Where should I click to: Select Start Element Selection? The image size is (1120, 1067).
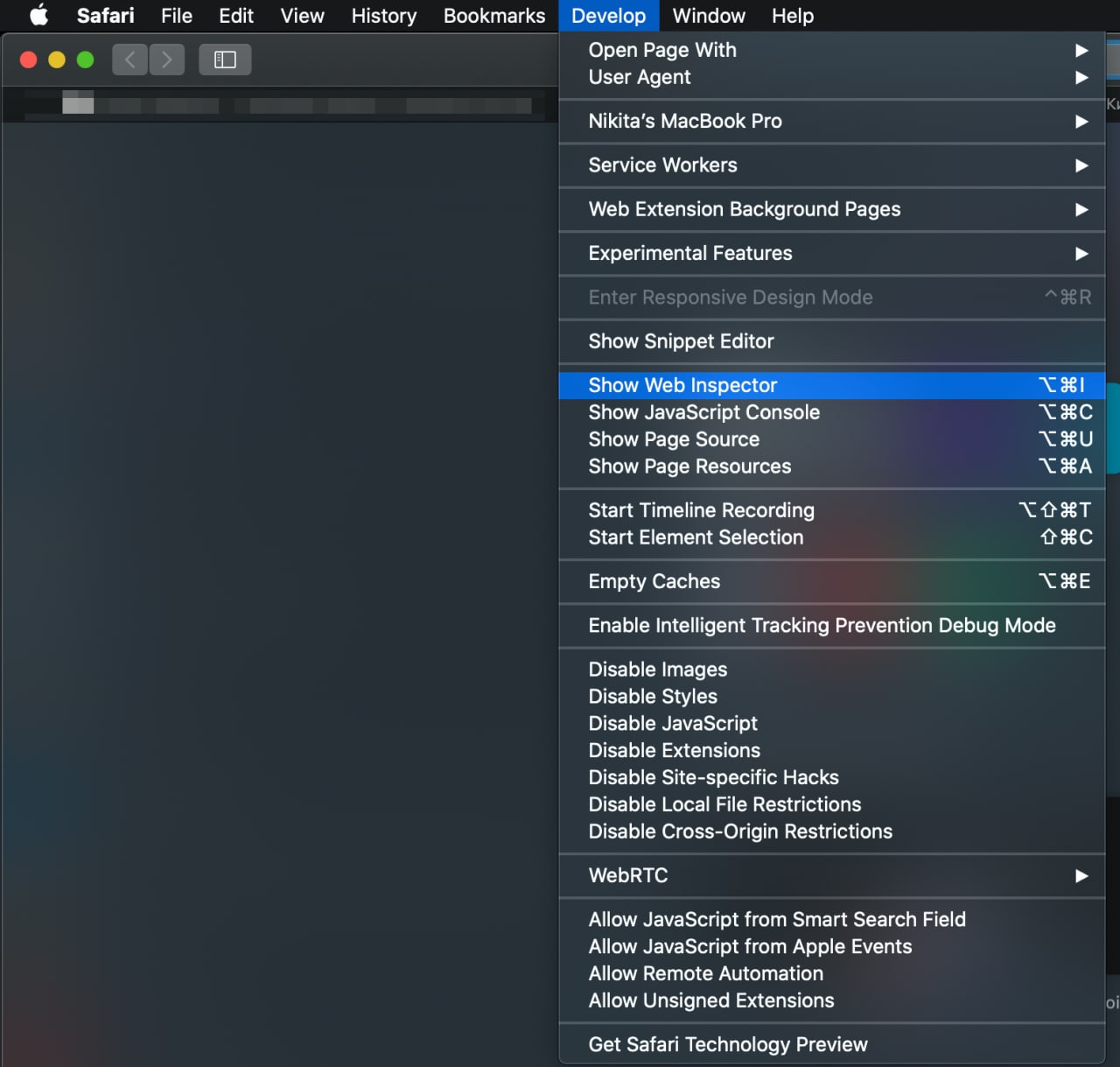click(832, 537)
